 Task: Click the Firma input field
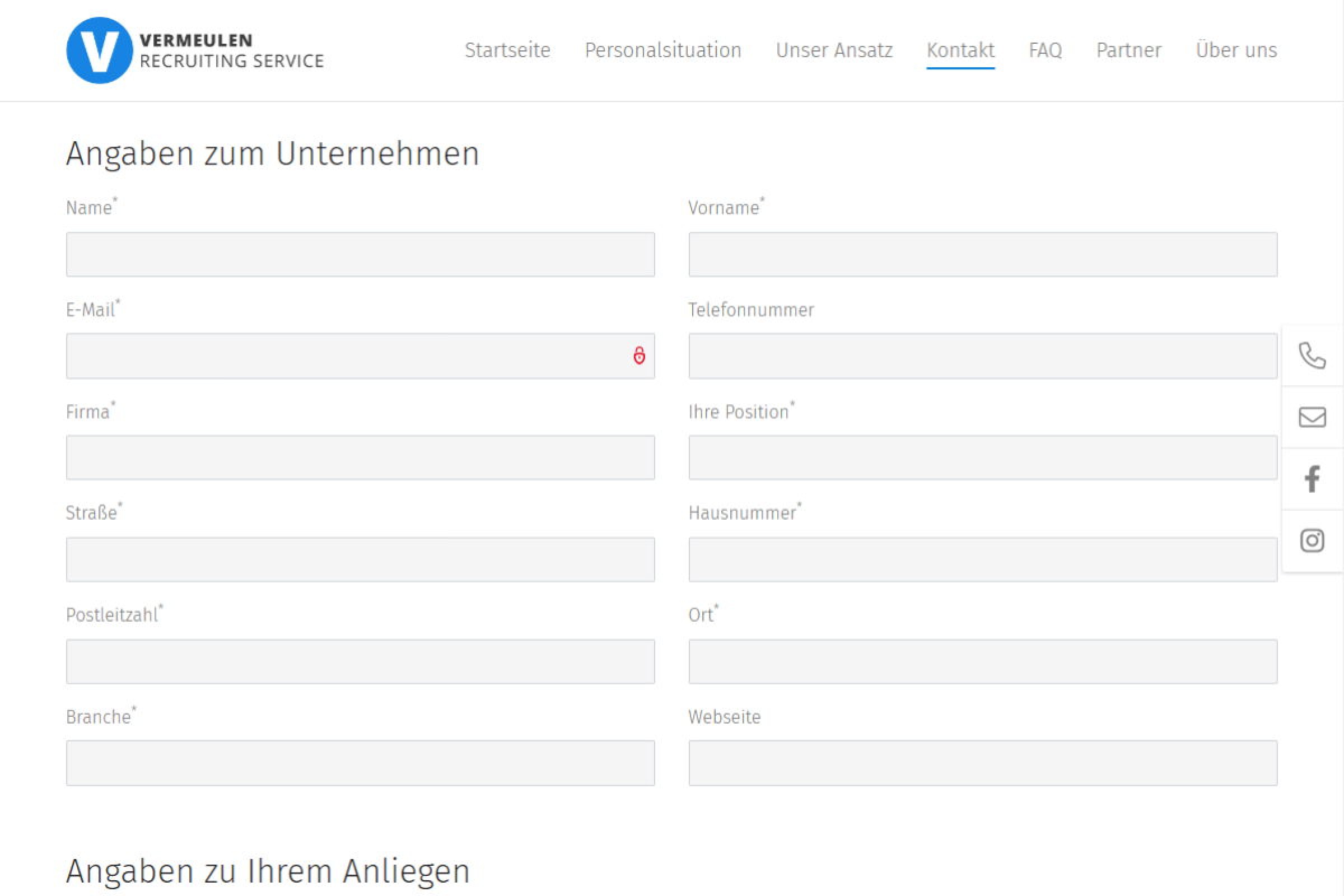pos(360,458)
